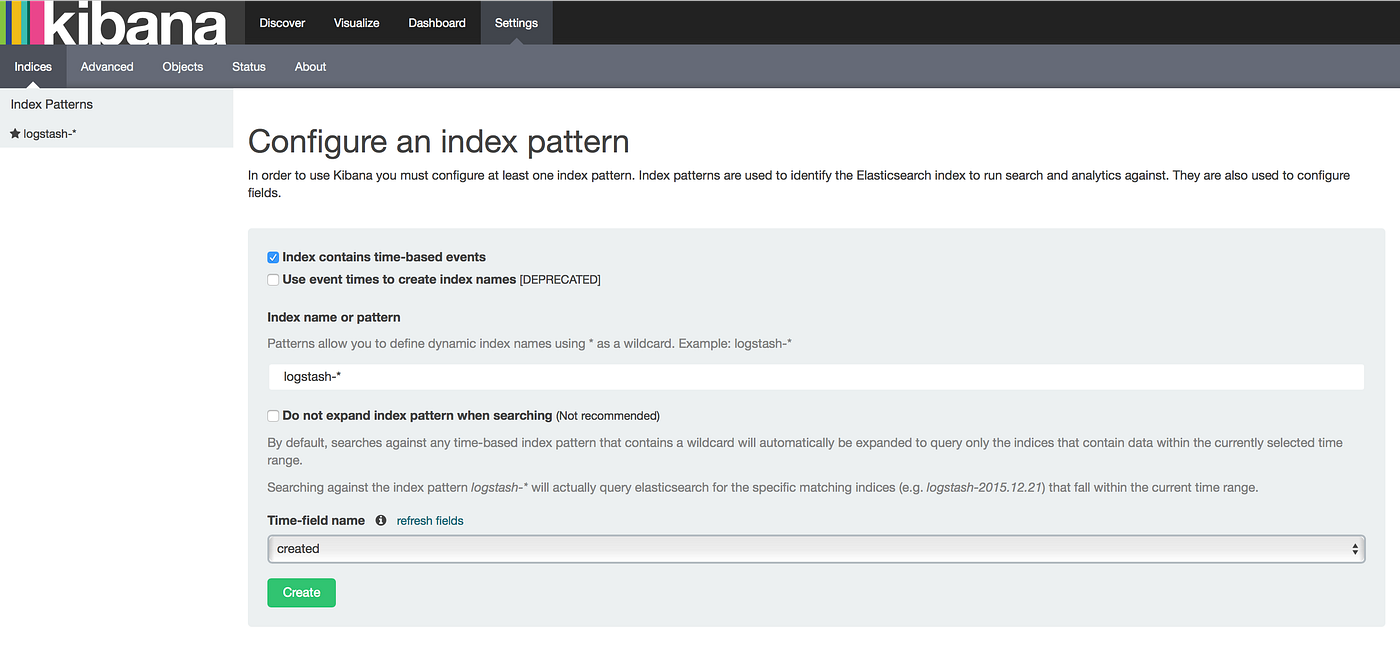Open the Advanced settings sub-tab
This screenshot has width=1400, height=650.
[x=107, y=67]
